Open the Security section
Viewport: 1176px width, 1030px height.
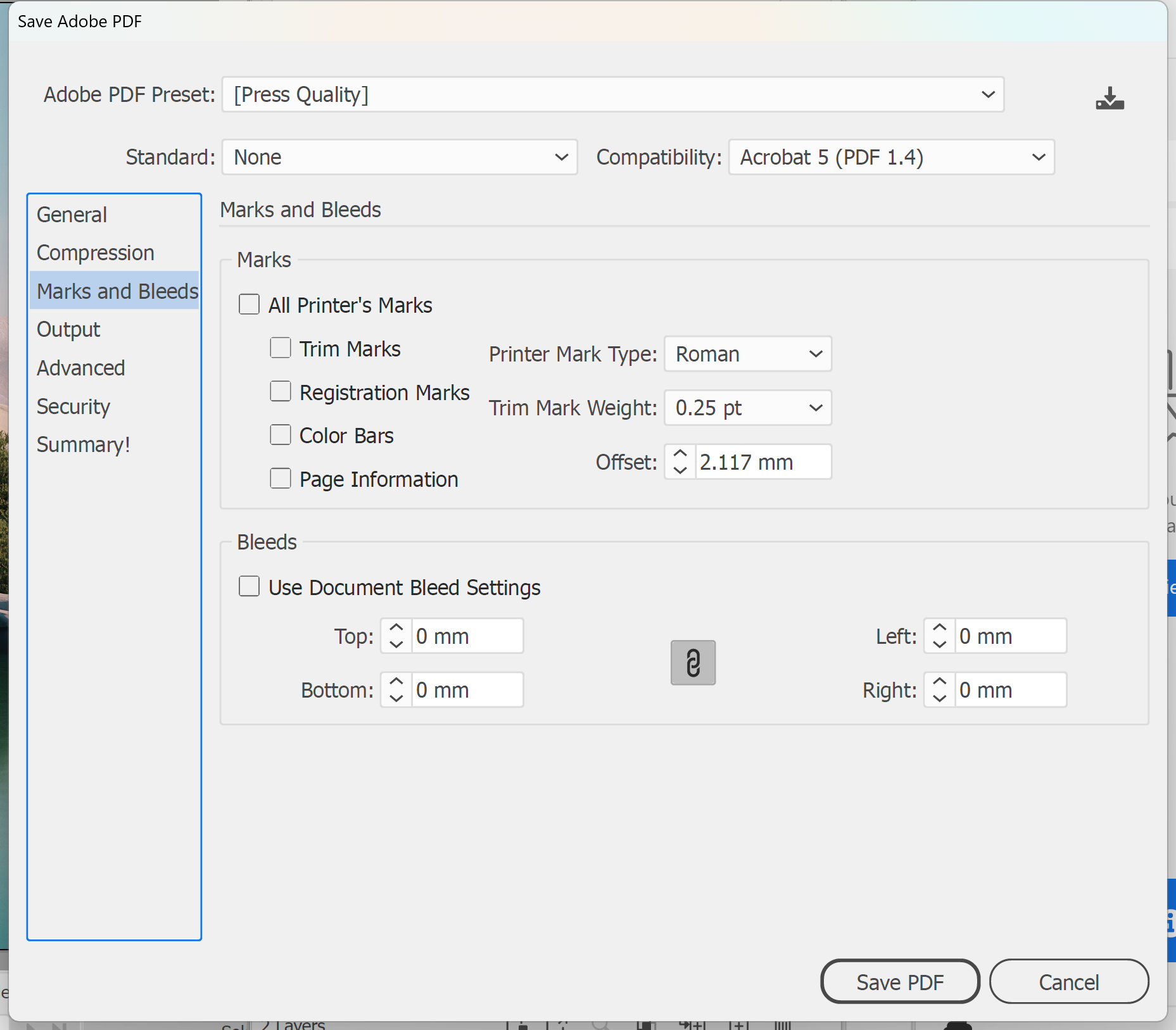(x=114, y=406)
